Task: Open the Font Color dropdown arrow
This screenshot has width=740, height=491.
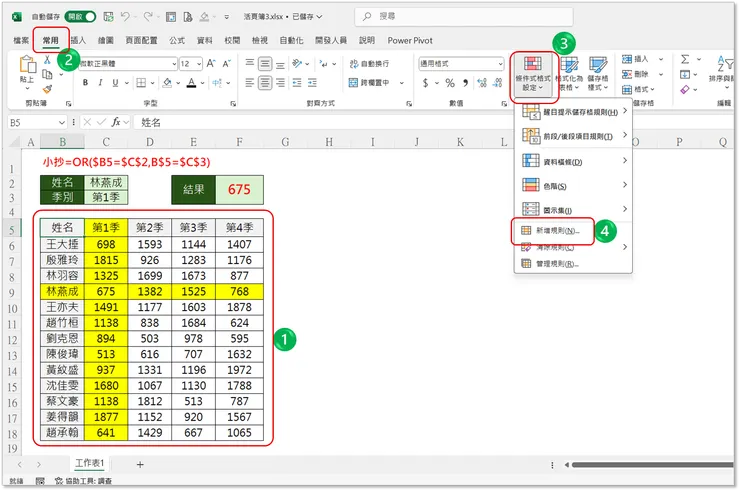Action: (202, 83)
